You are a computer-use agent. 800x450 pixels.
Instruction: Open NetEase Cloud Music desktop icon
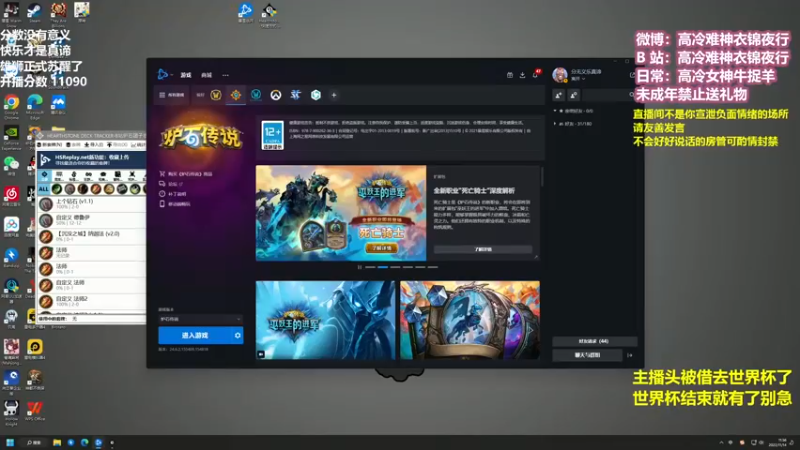[11, 196]
